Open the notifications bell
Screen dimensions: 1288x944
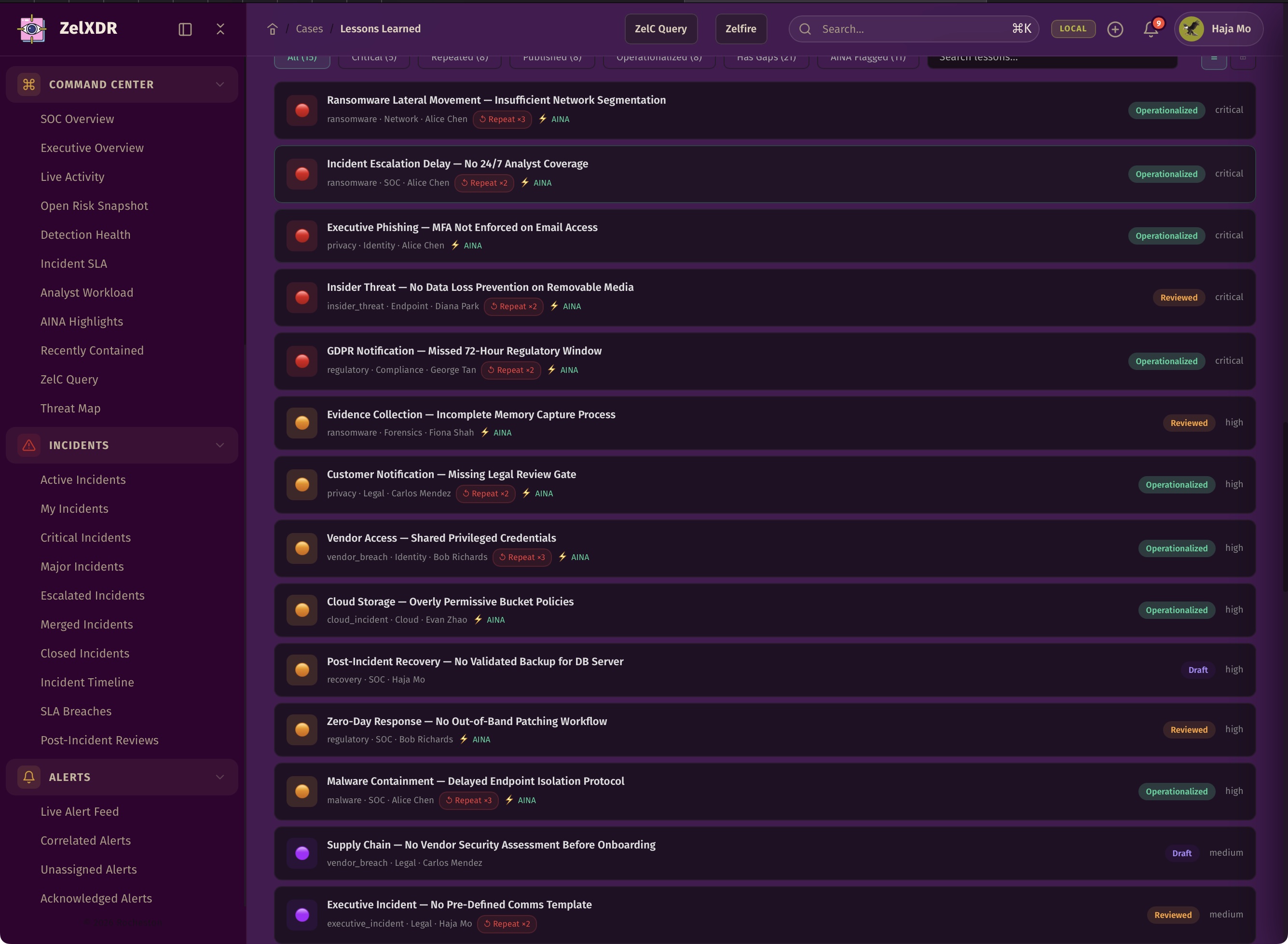[1151, 29]
